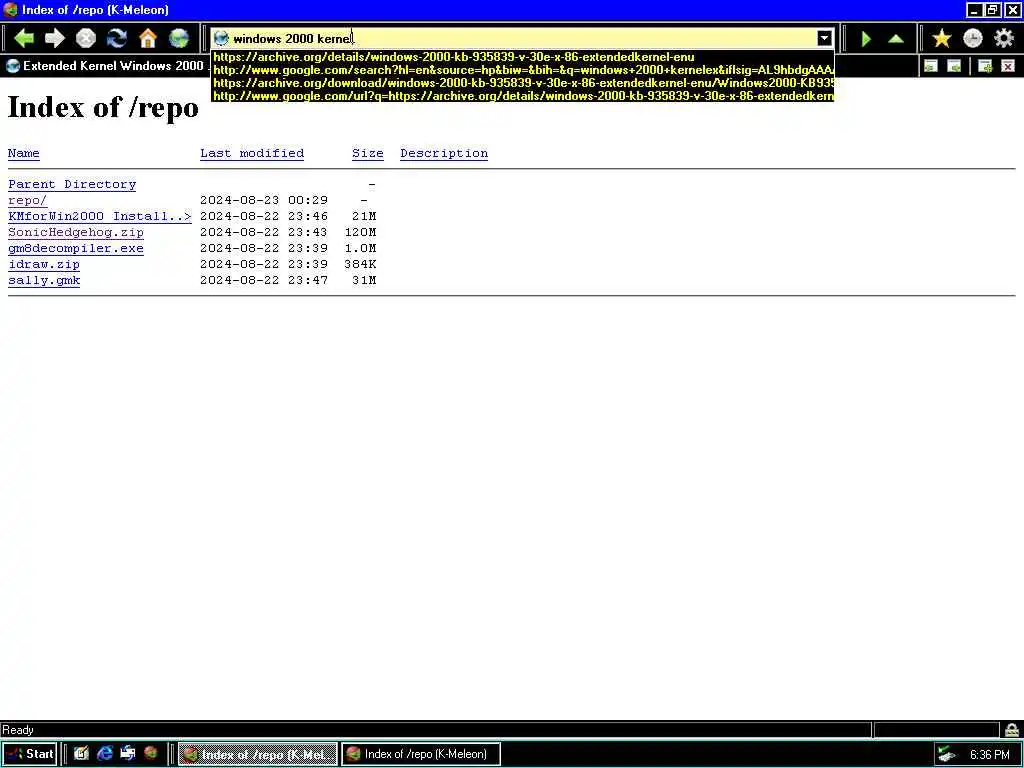Open the repo/ folder link
The height and width of the screenshot is (768, 1024).
point(27,200)
